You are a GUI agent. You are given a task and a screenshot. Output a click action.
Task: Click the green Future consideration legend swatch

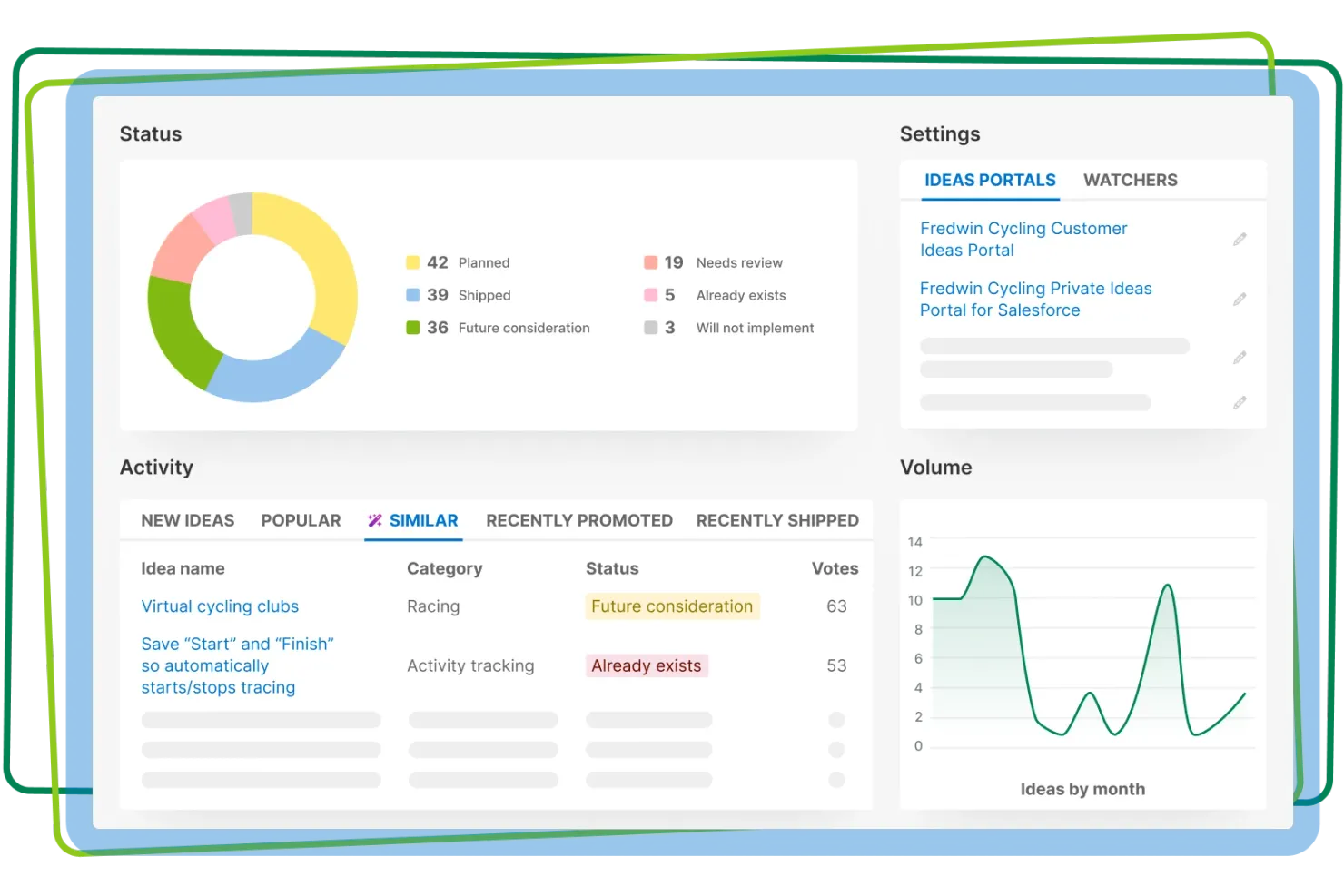pos(412,328)
